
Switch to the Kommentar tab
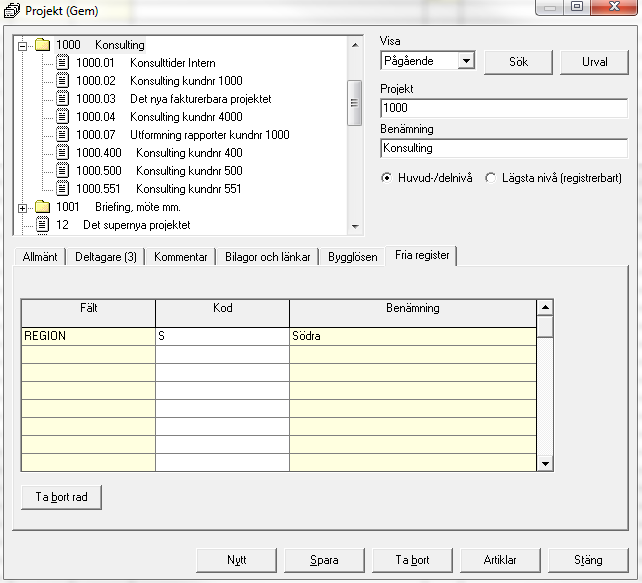tap(181, 257)
